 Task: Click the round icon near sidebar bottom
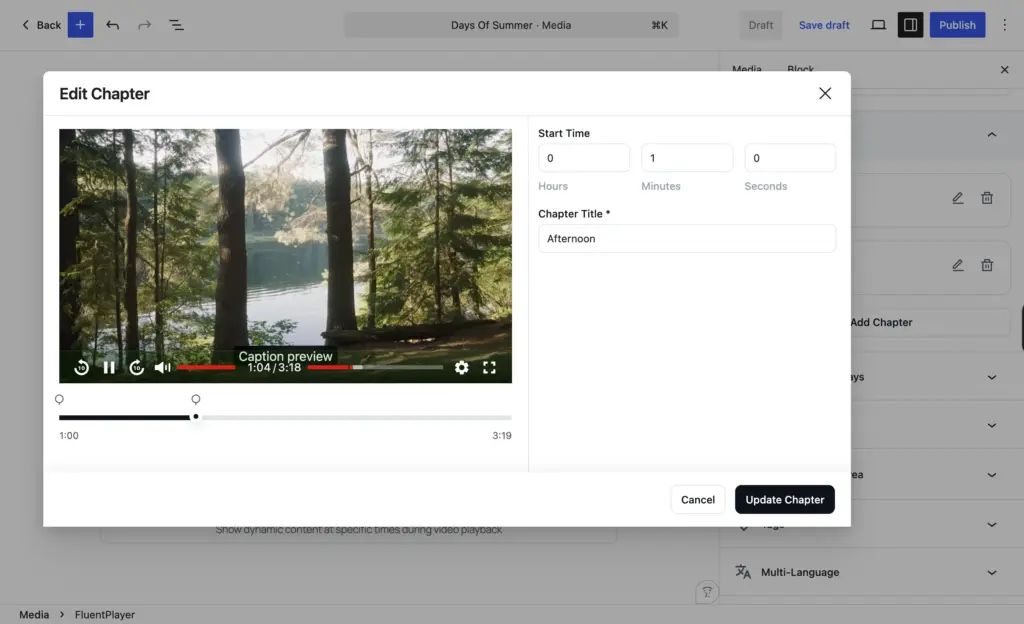click(707, 592)
